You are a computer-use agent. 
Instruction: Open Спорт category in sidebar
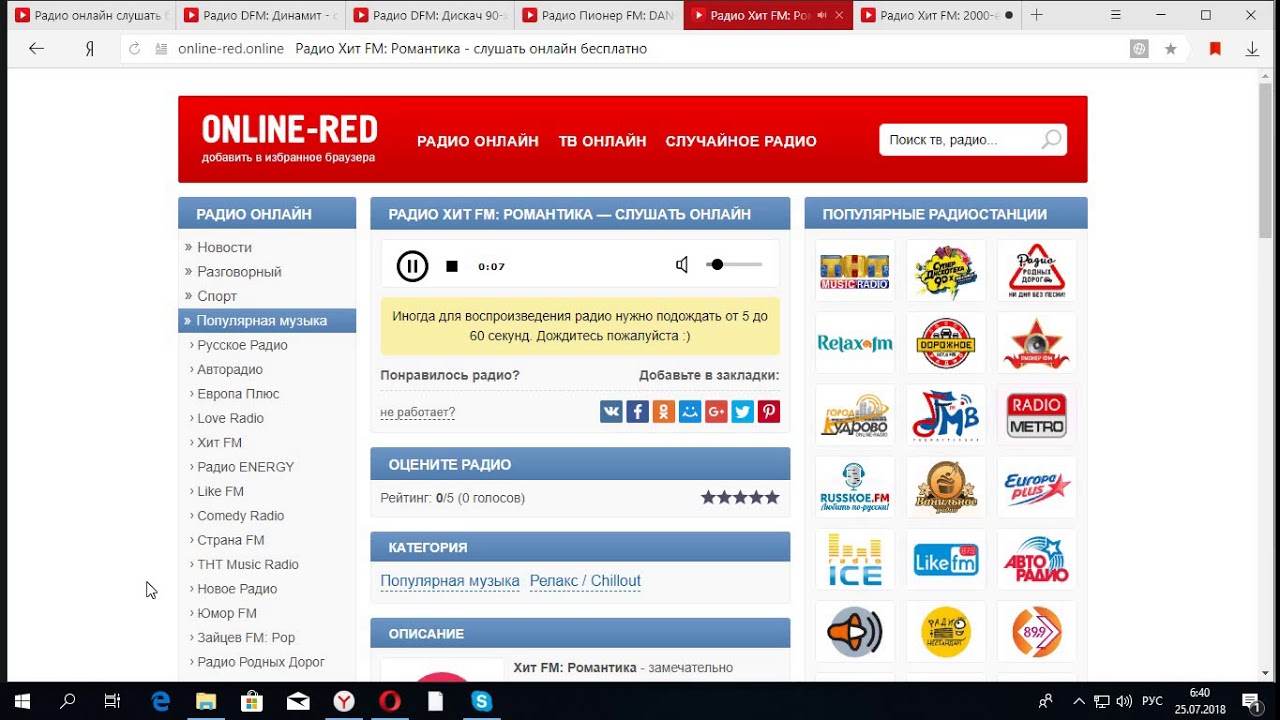click(217, 296)
